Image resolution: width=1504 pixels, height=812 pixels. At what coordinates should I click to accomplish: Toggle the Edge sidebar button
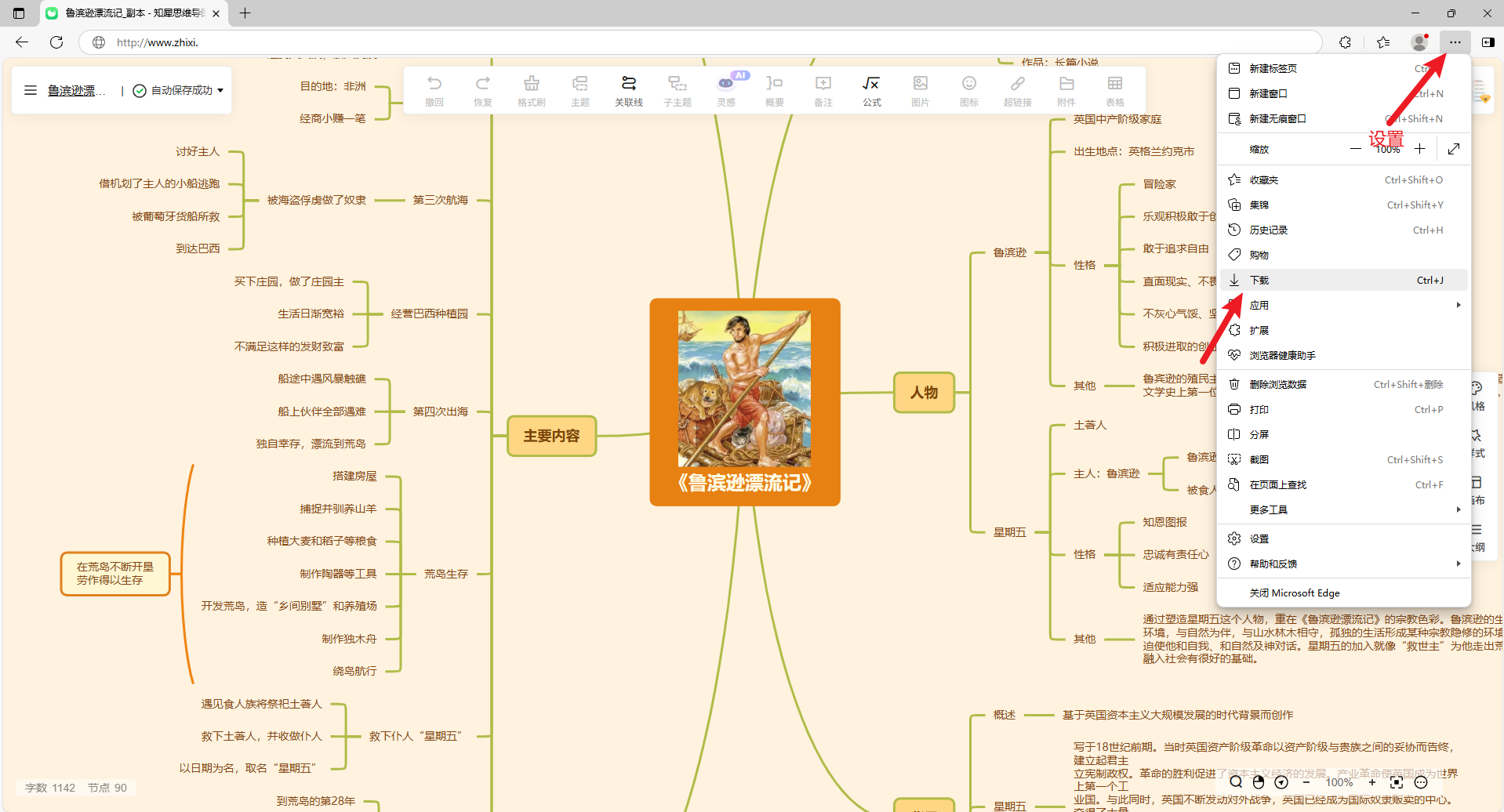(x=1488, y=42)
